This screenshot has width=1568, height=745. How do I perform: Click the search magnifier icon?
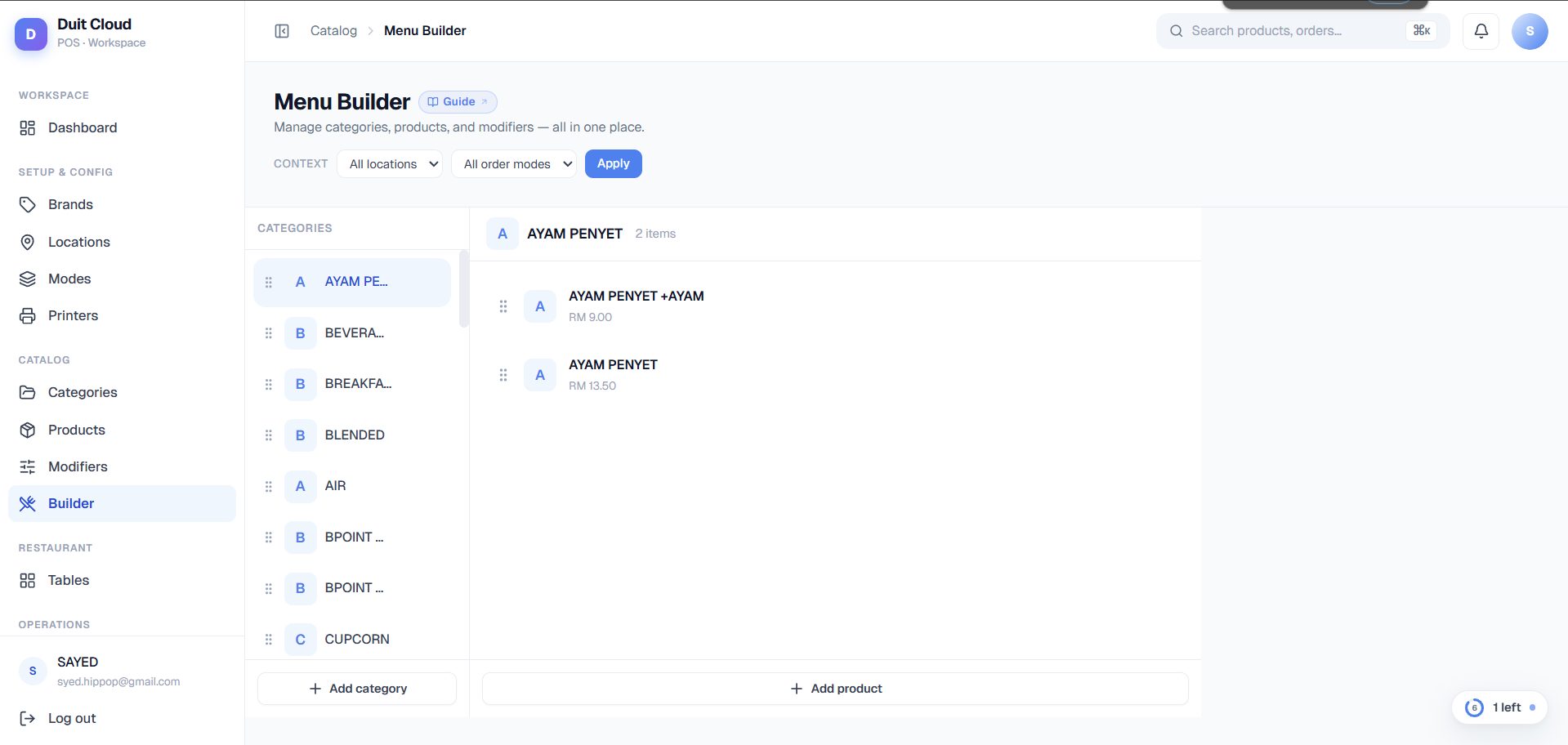tap(1177, 31)
